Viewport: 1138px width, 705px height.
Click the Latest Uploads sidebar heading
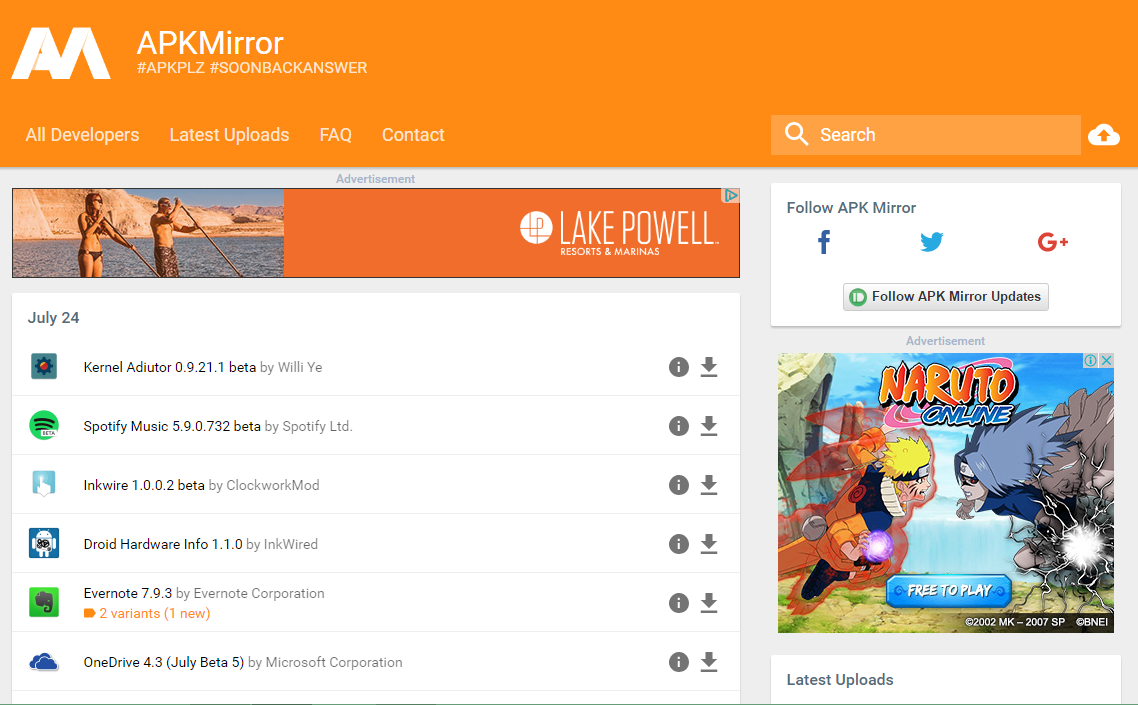840,680
